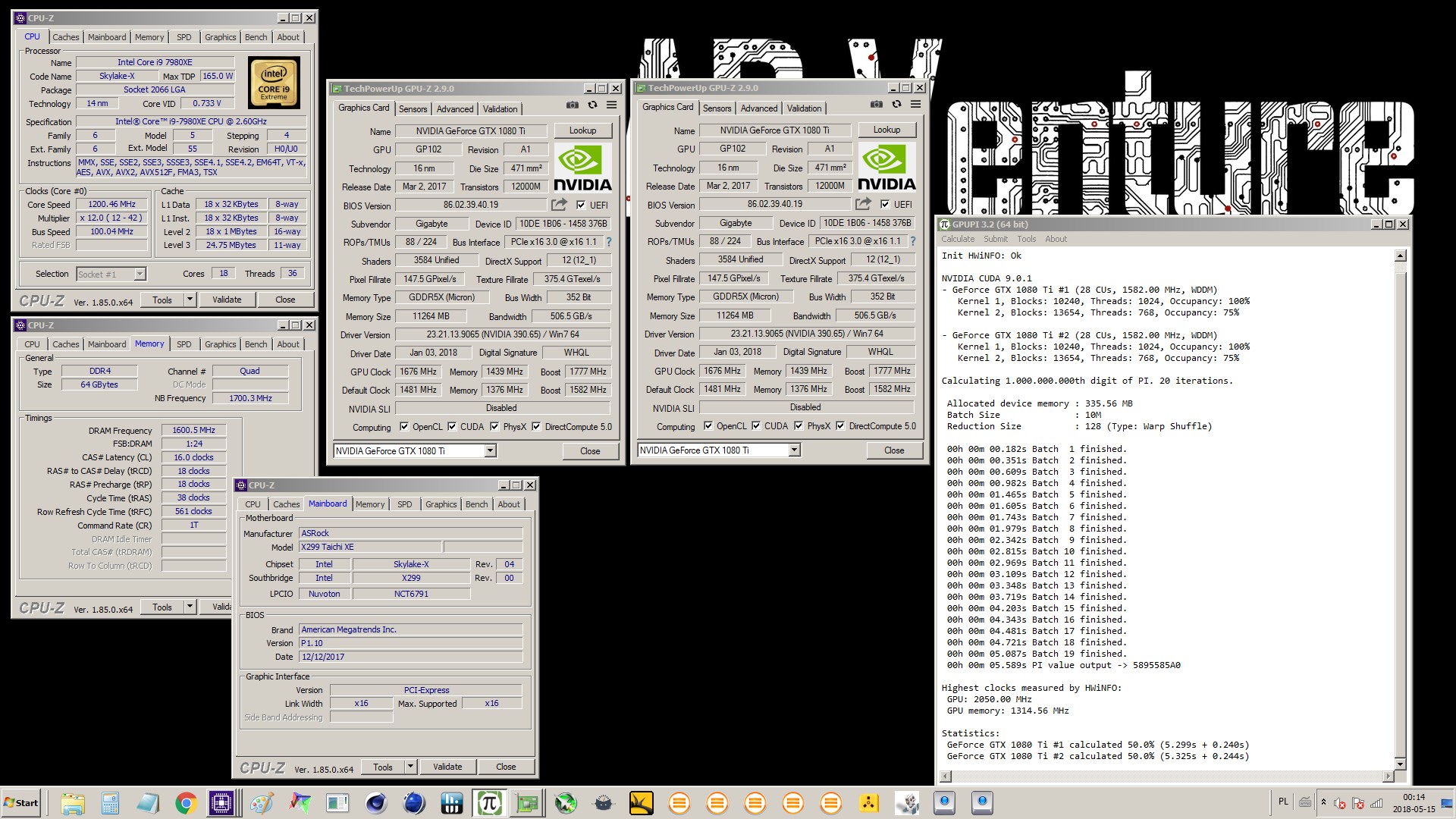Open the hamburger menu in right GPU-Z window
Screen dimensions: 1456x819
coord(915,105)
